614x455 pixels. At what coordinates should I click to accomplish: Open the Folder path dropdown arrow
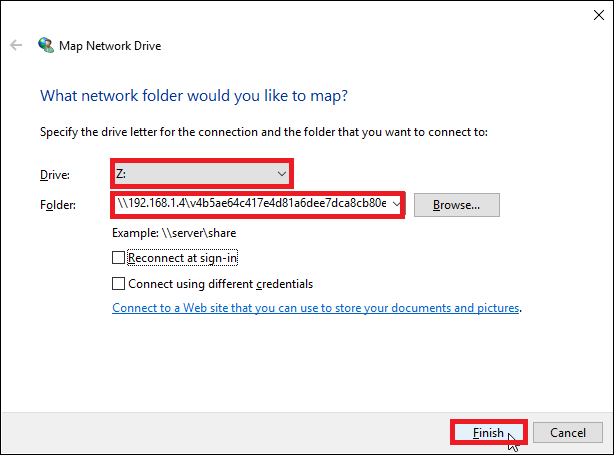click(398, 204)
